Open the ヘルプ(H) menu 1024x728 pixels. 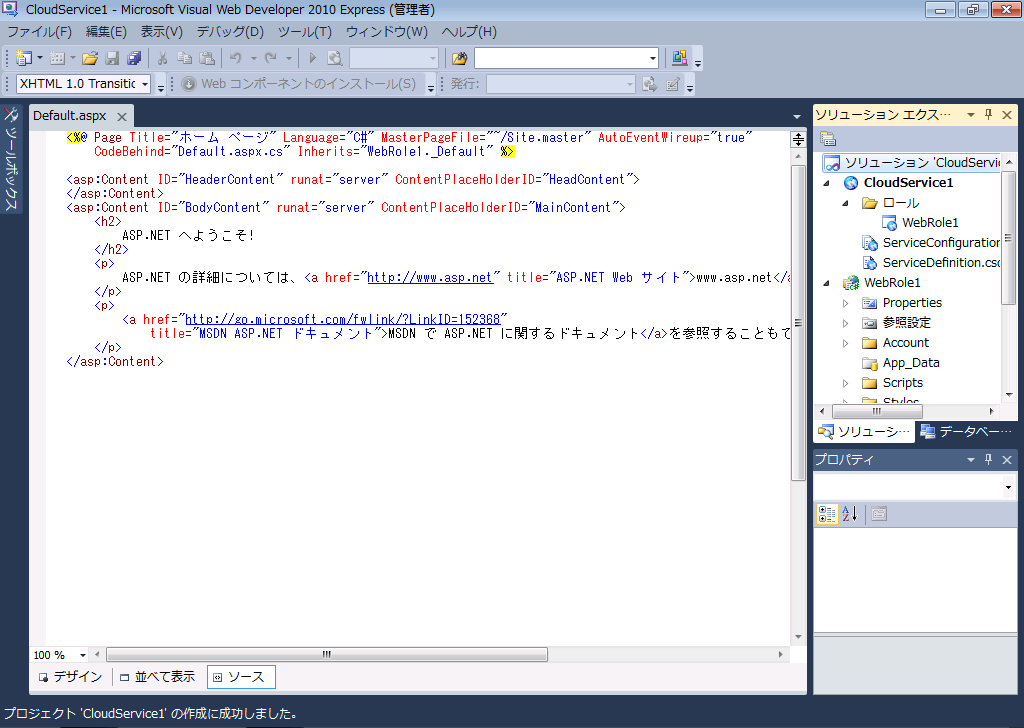(469, 32)
